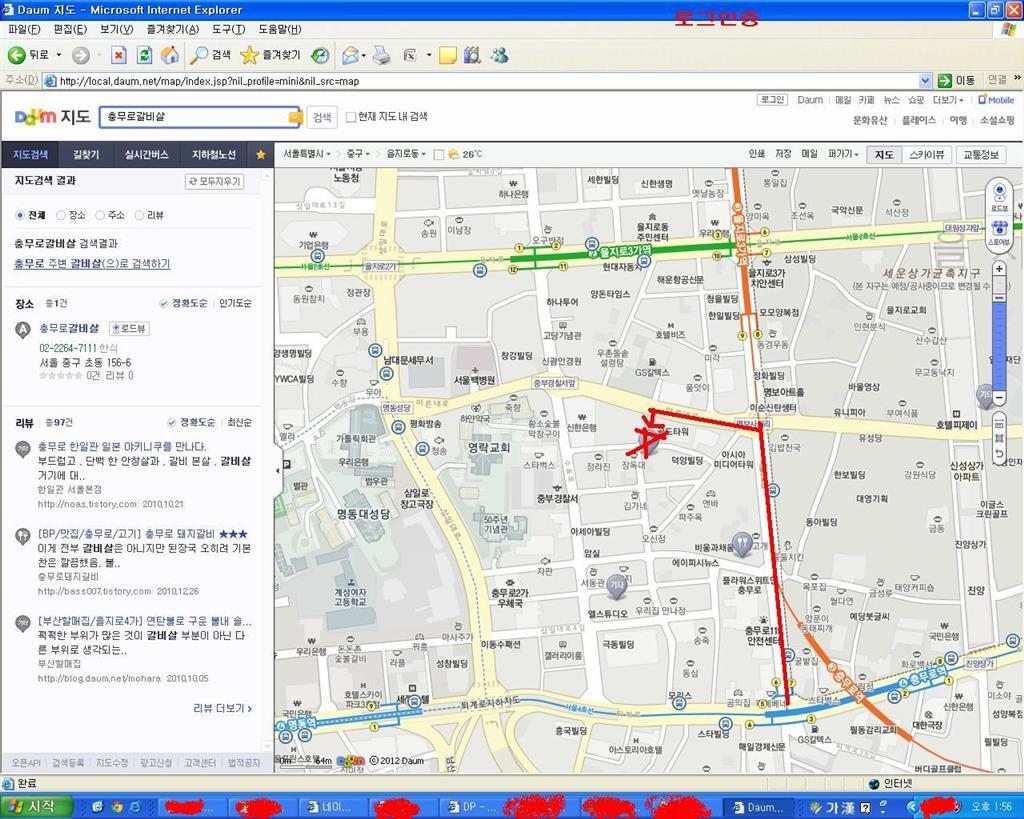Click the map search input field

tap(193, 117)
